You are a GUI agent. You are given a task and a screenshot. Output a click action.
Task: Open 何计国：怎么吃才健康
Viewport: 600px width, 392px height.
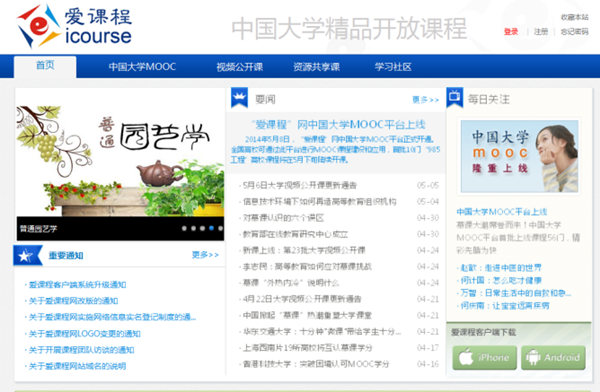(501, 280)
